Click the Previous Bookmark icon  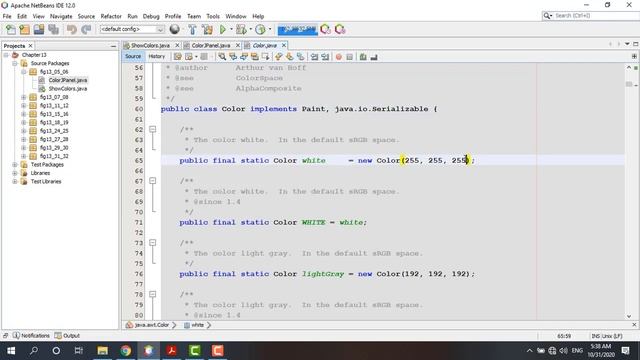tap(278, 57)
